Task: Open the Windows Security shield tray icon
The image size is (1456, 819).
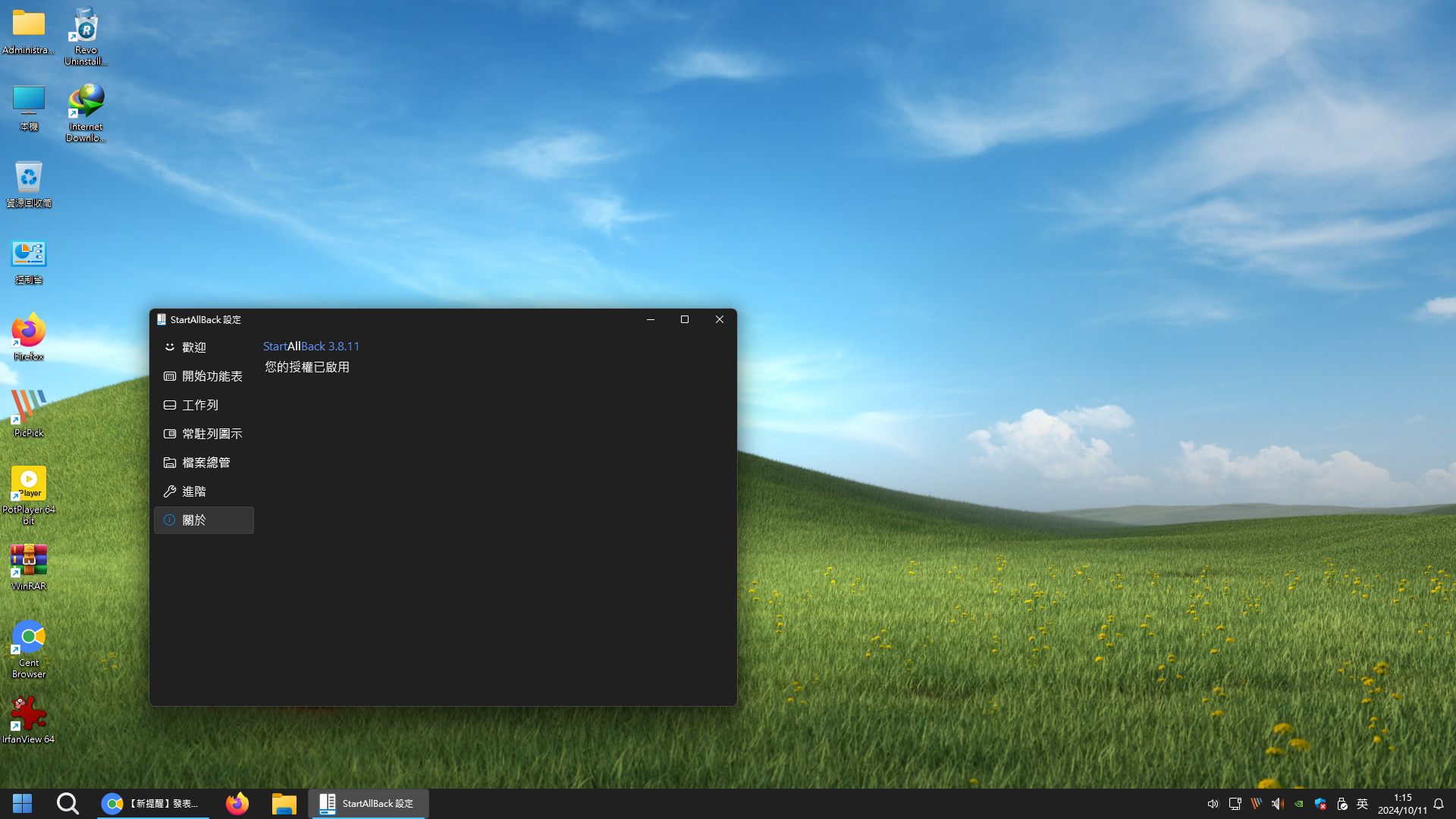Action: (x=1320, y=804)
